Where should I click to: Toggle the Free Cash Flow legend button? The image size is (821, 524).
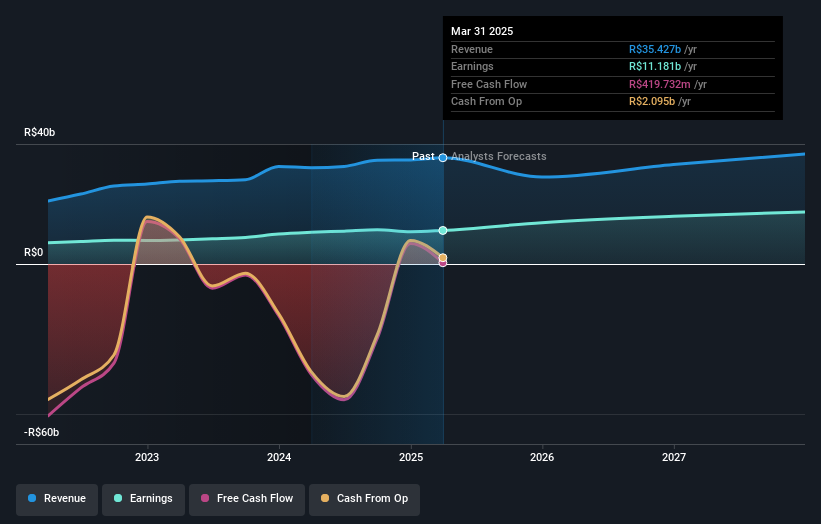click(x=247, y=499)
